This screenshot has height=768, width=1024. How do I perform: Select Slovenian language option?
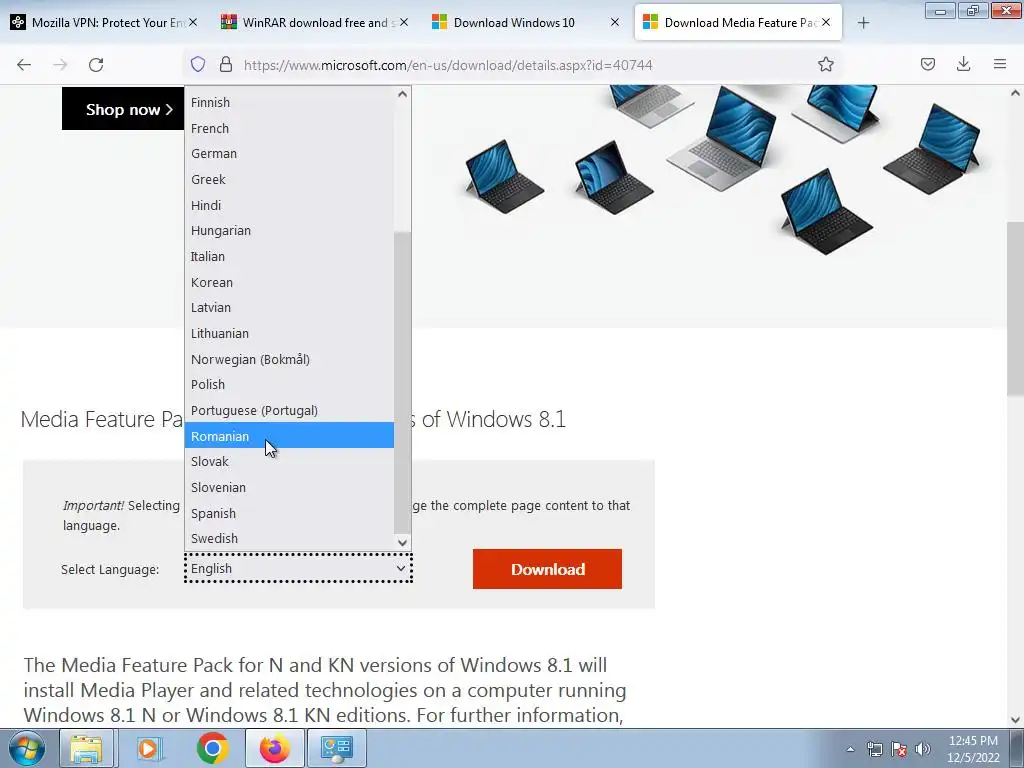pos(289,487)
